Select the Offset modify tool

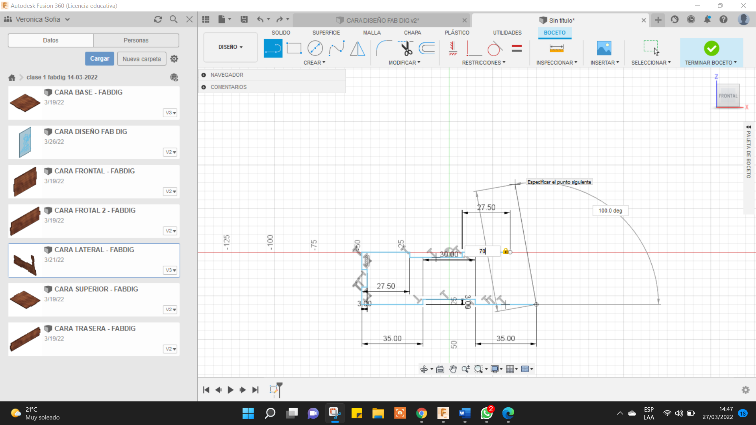point(427,49)
